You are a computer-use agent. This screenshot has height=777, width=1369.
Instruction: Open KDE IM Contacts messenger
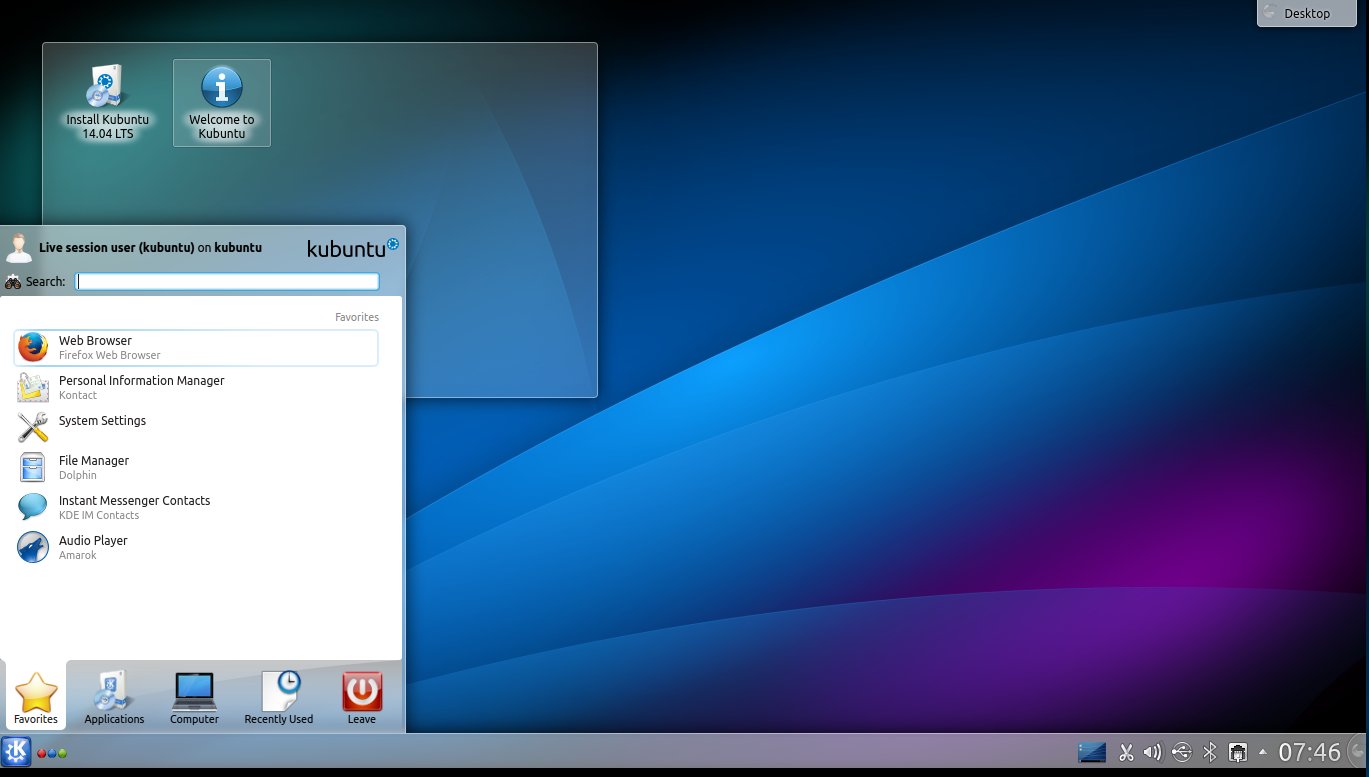[x=196, y=508]
